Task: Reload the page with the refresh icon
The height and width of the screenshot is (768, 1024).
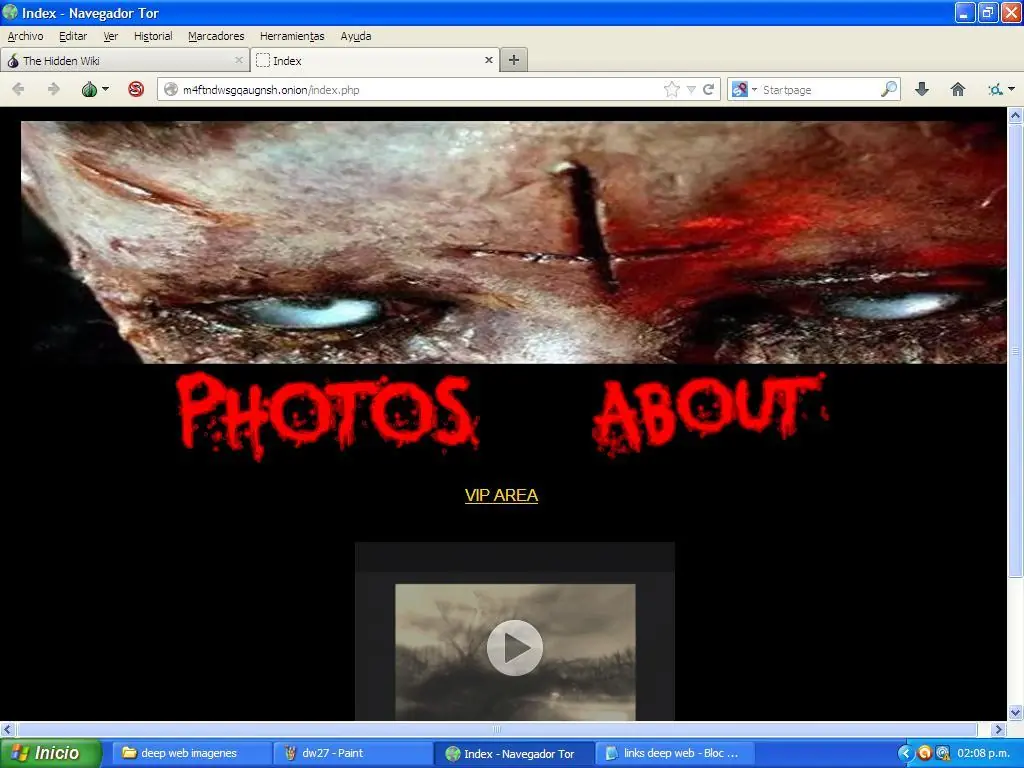Action: [709, 89]
